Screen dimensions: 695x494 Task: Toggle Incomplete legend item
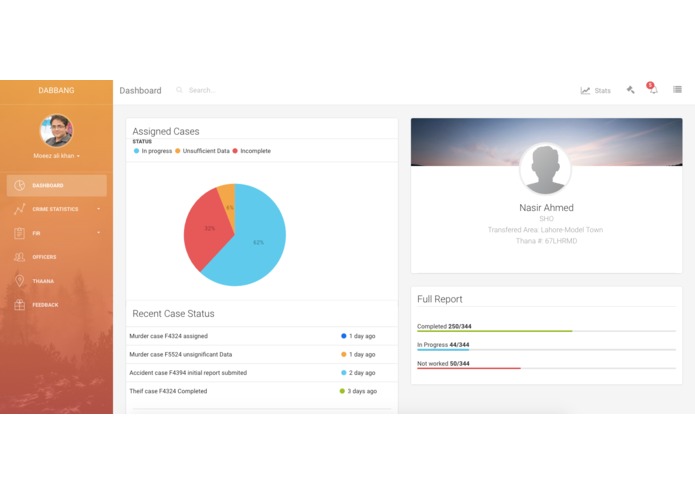tap(252, 151)
